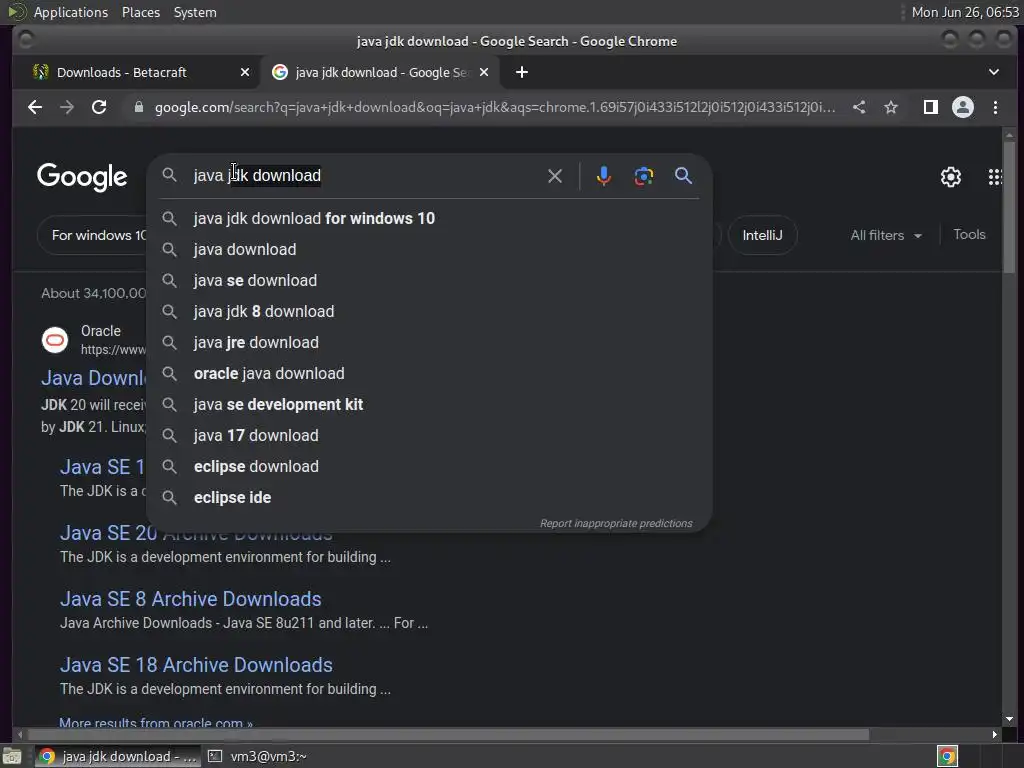The height and width of the screenshot is (768, 1024).
Task: Open the Applications menu
Action: [x=71, y=12]
